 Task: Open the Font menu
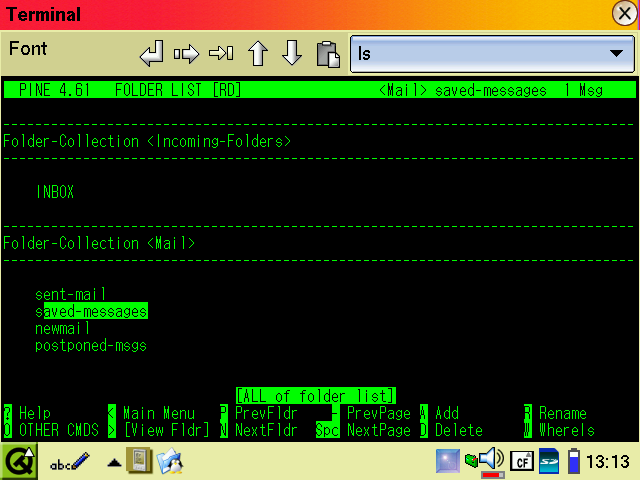28,49
